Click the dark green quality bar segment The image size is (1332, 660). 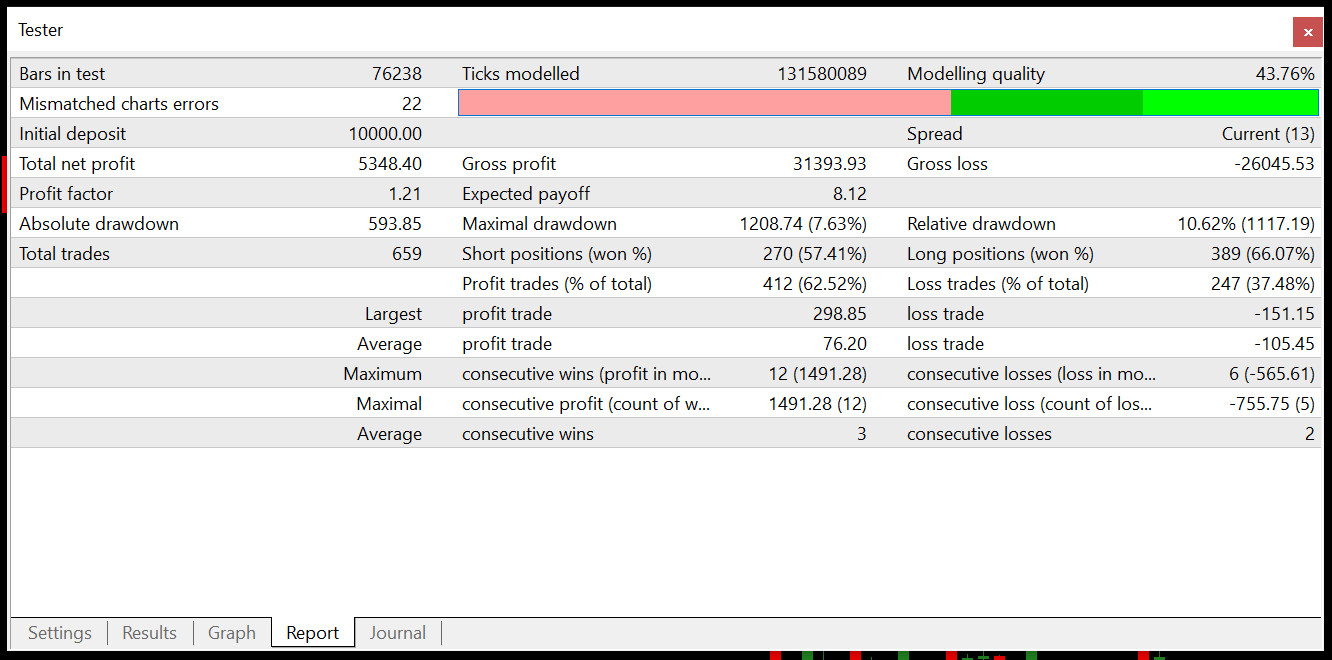pos(1047,103)
